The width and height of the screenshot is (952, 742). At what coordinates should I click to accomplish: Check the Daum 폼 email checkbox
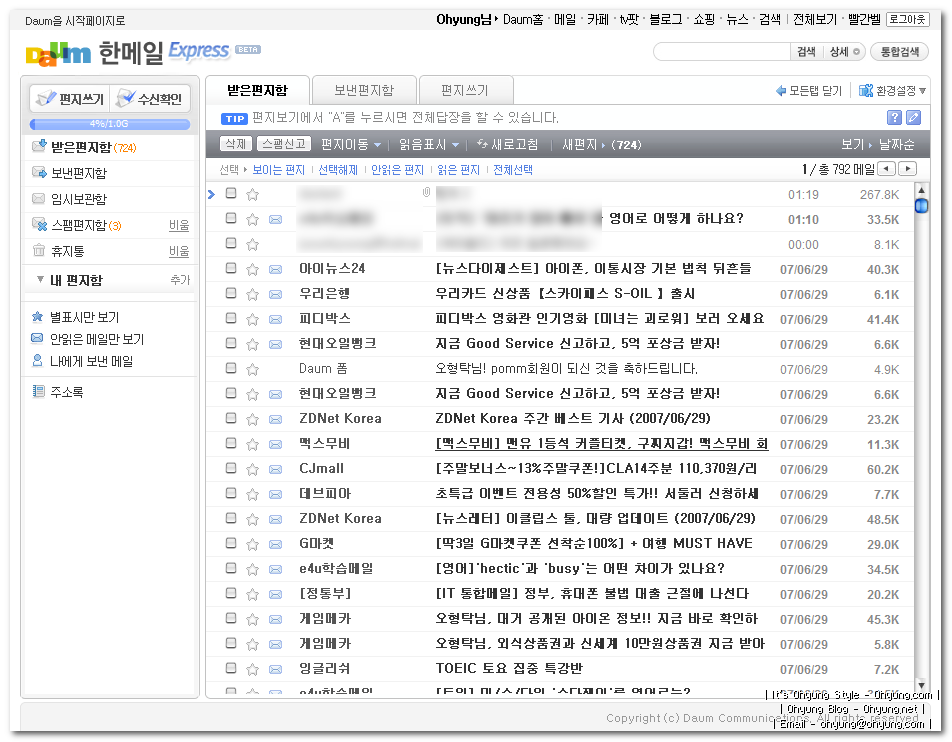[231, 367]
